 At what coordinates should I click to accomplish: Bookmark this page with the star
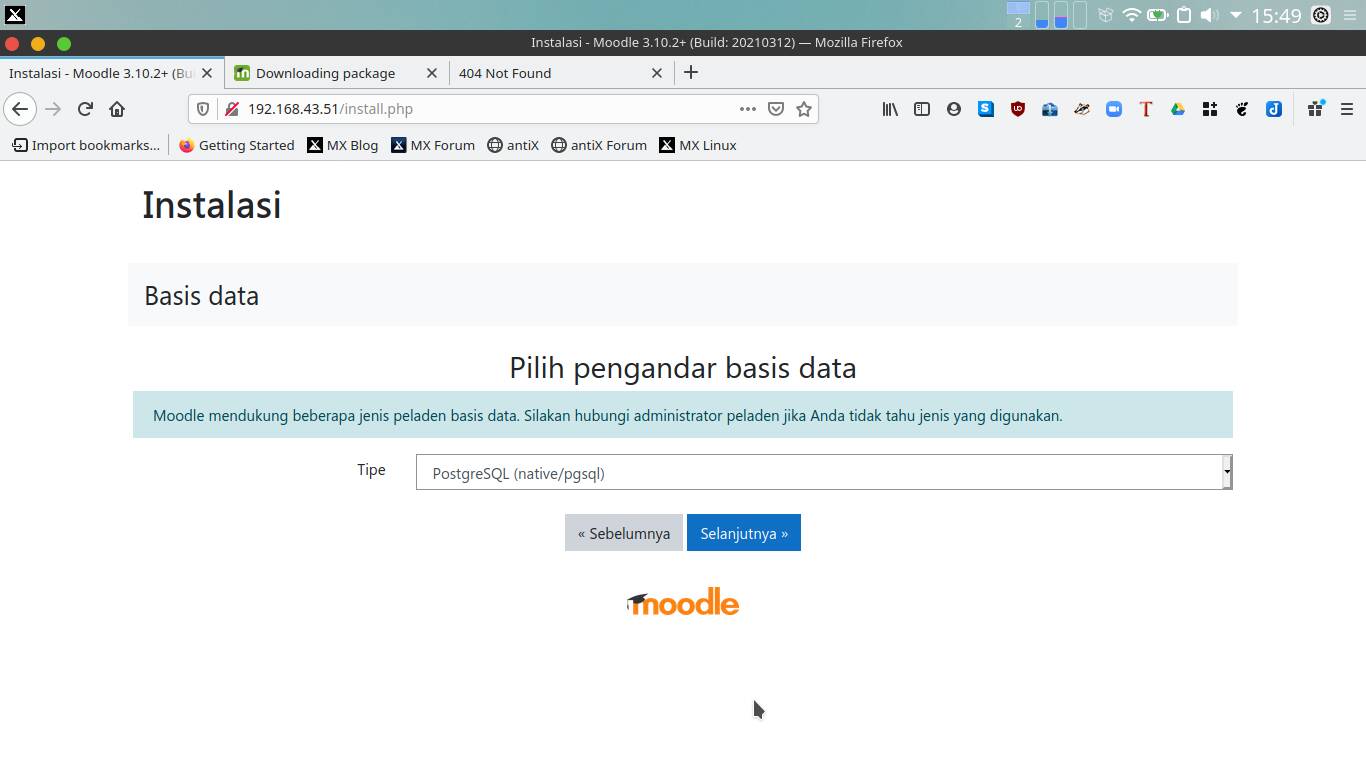click(x=804, y=109)
